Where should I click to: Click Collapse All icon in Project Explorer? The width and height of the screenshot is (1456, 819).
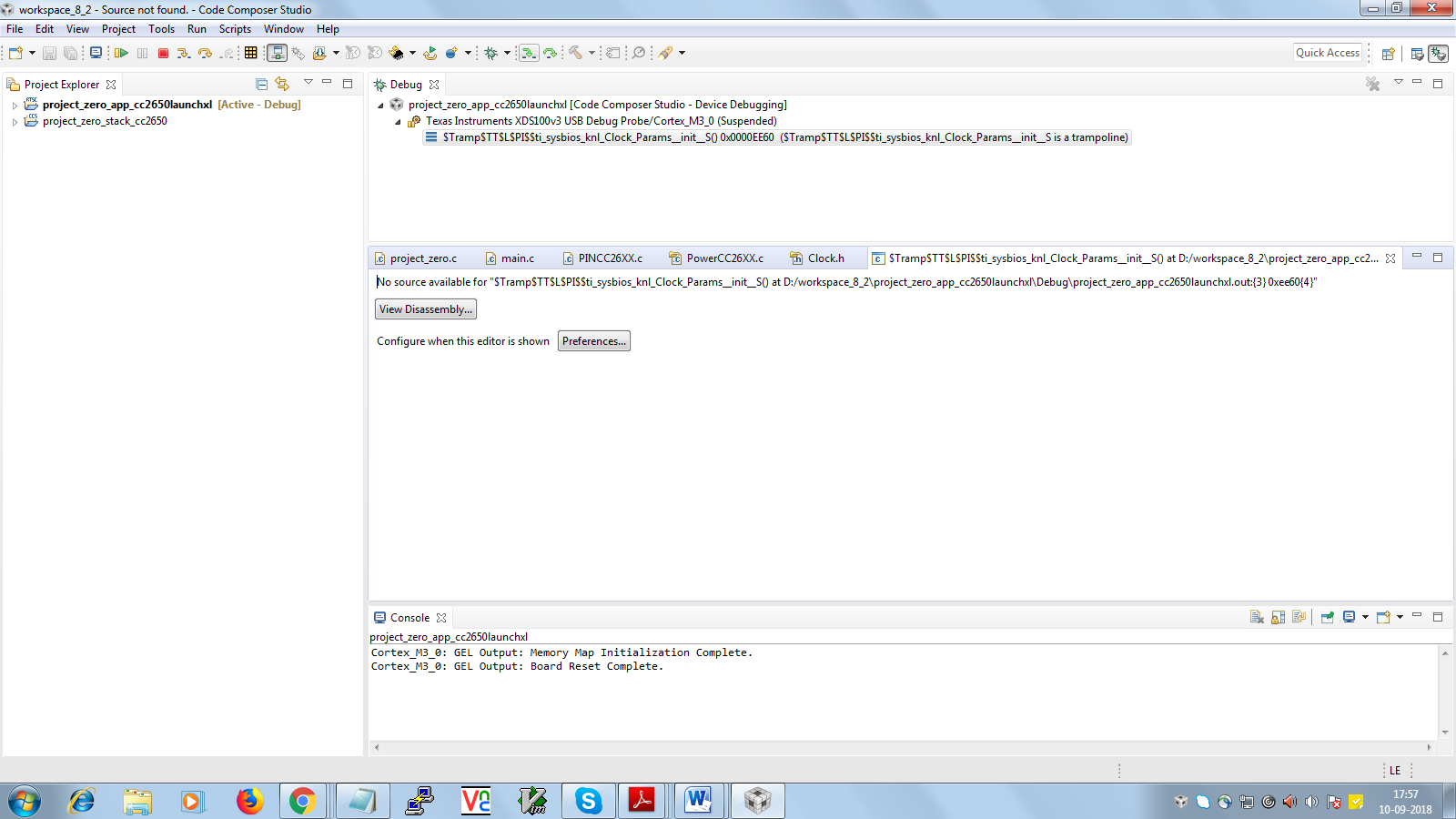click(262, 84)
